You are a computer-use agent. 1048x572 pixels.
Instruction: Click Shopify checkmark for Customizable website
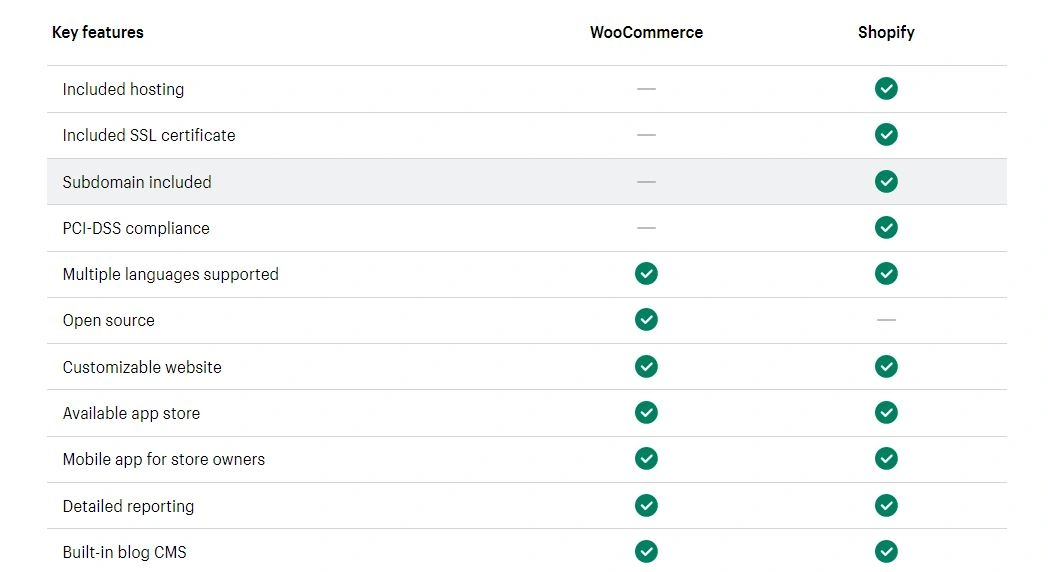coord(886,366)
